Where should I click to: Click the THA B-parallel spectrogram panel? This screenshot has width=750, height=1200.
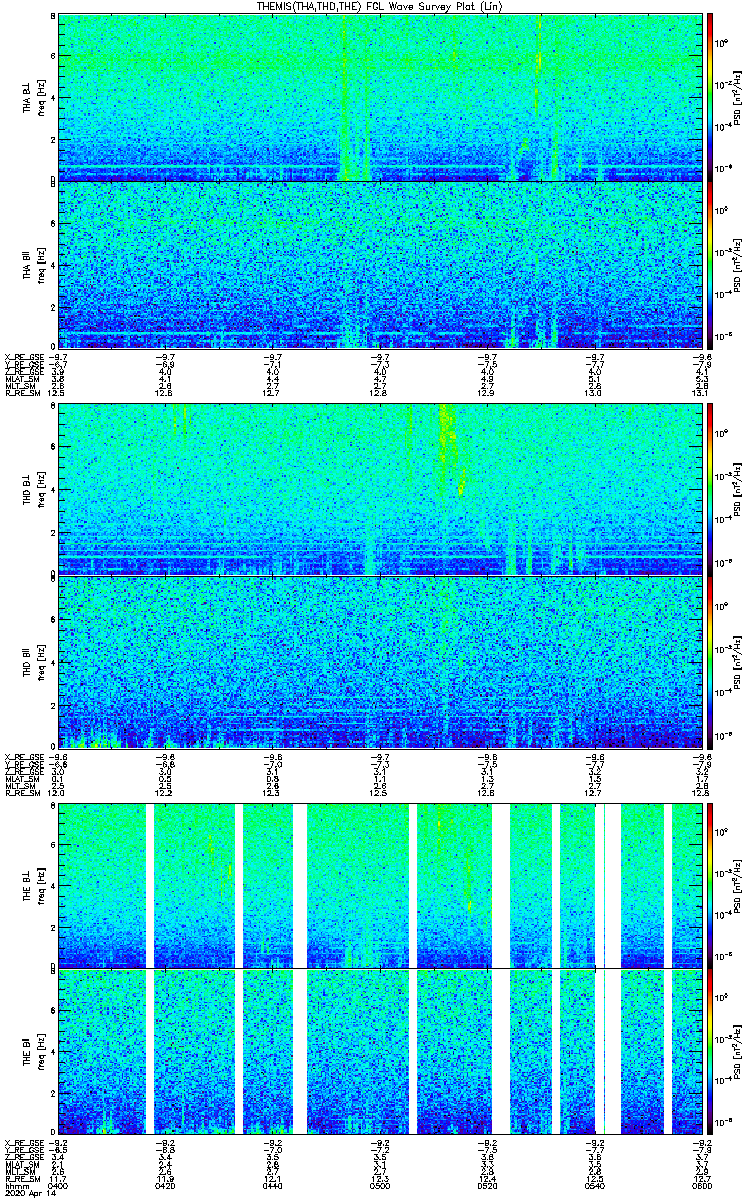tap(380, 265)
